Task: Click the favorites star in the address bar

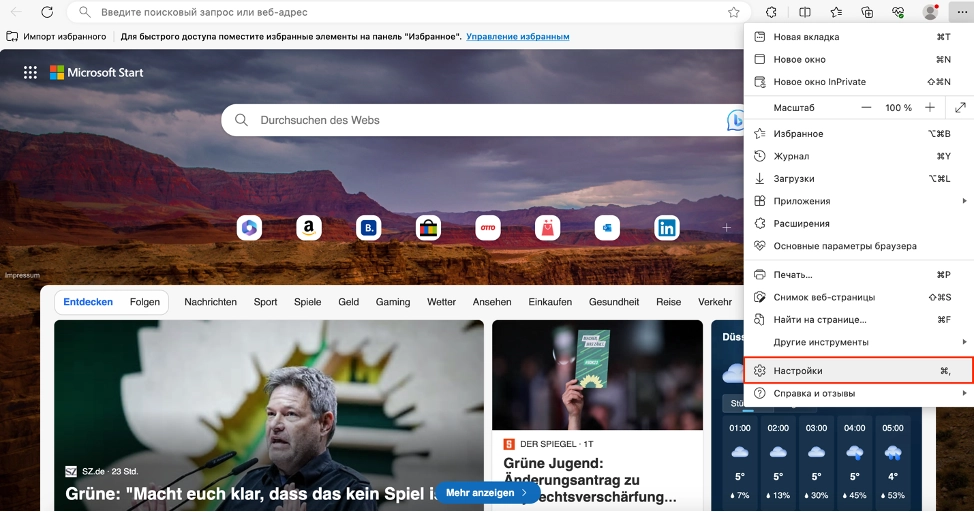Action: 734,12
